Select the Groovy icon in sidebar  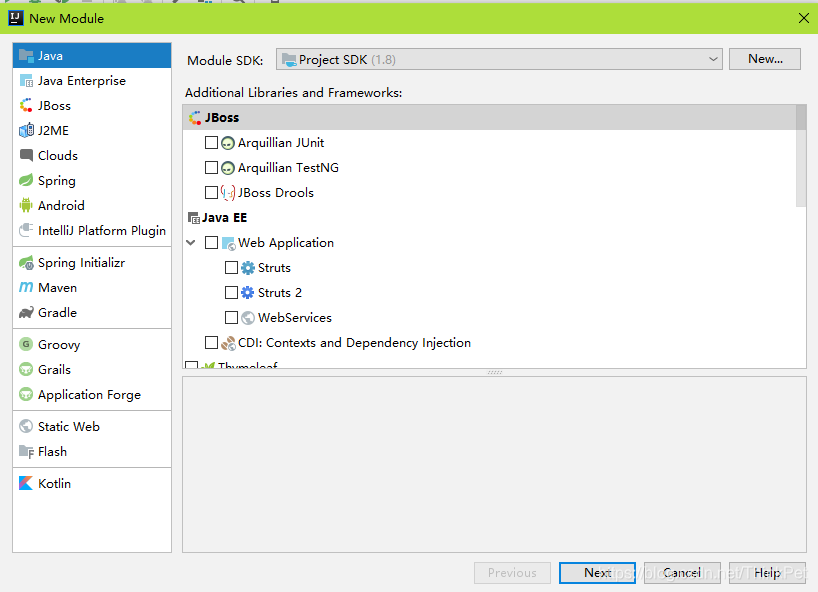coord(26,344)
